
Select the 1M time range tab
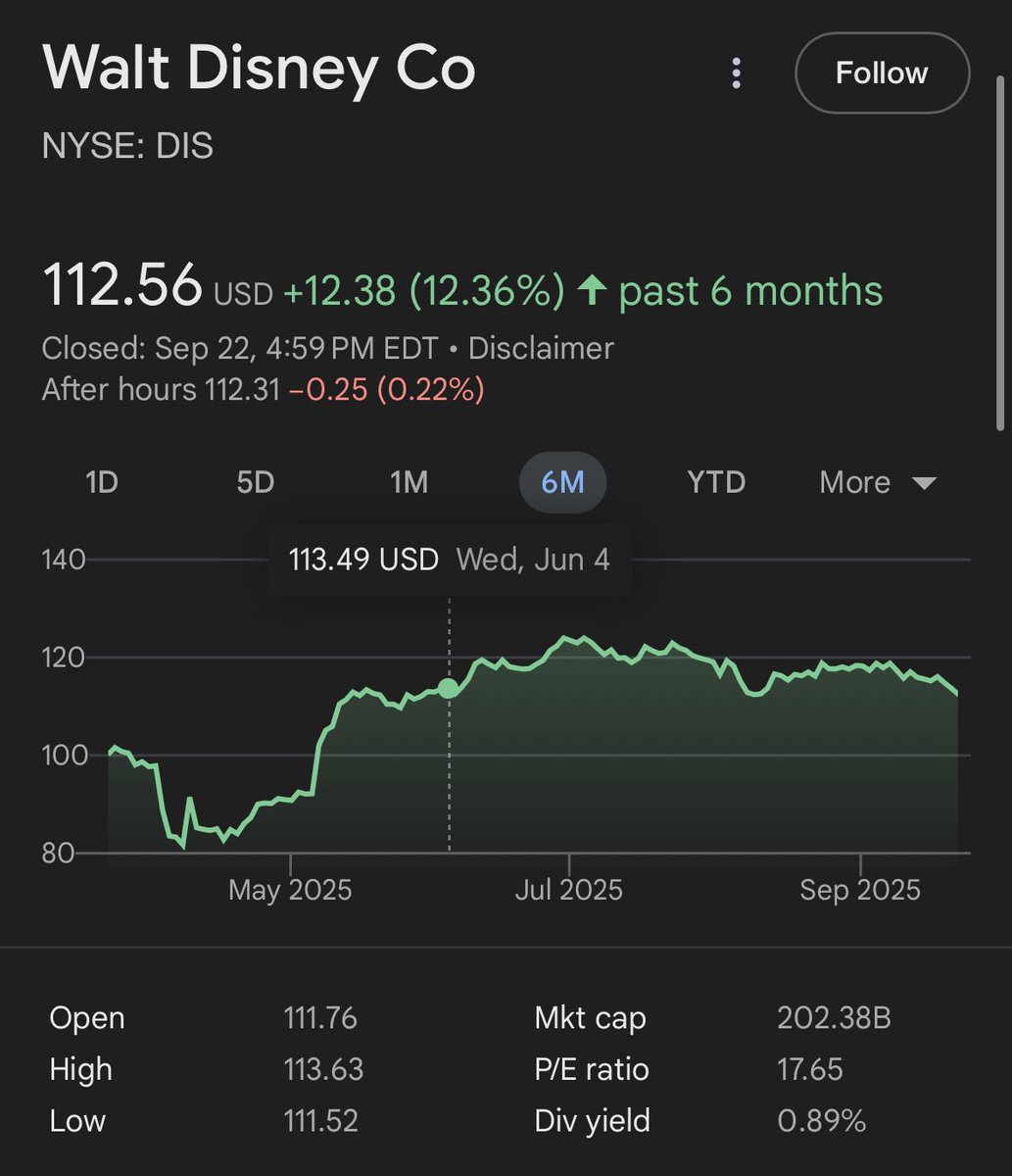tap(409, 482)
